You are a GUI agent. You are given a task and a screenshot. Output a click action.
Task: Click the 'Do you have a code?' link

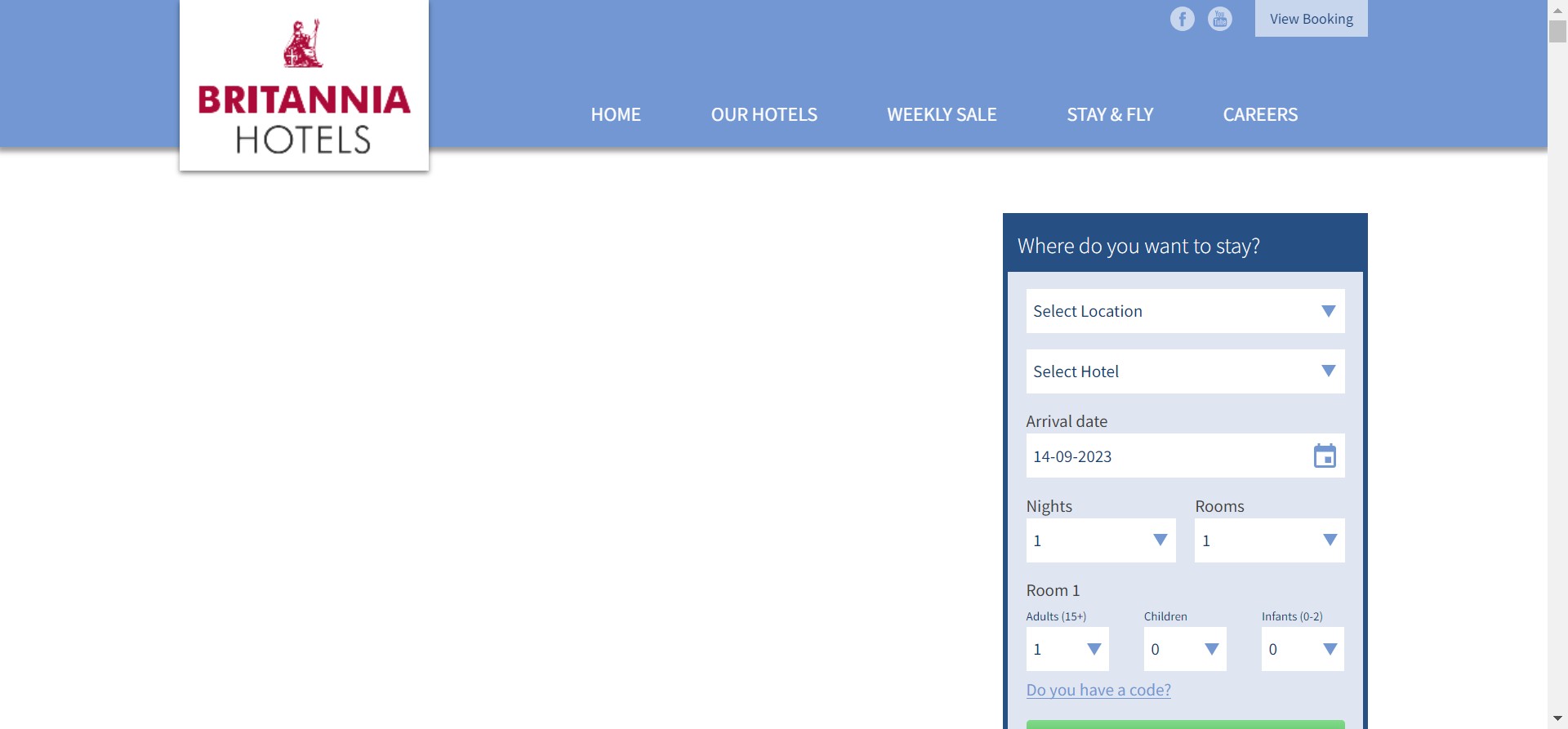(1098, 690)
